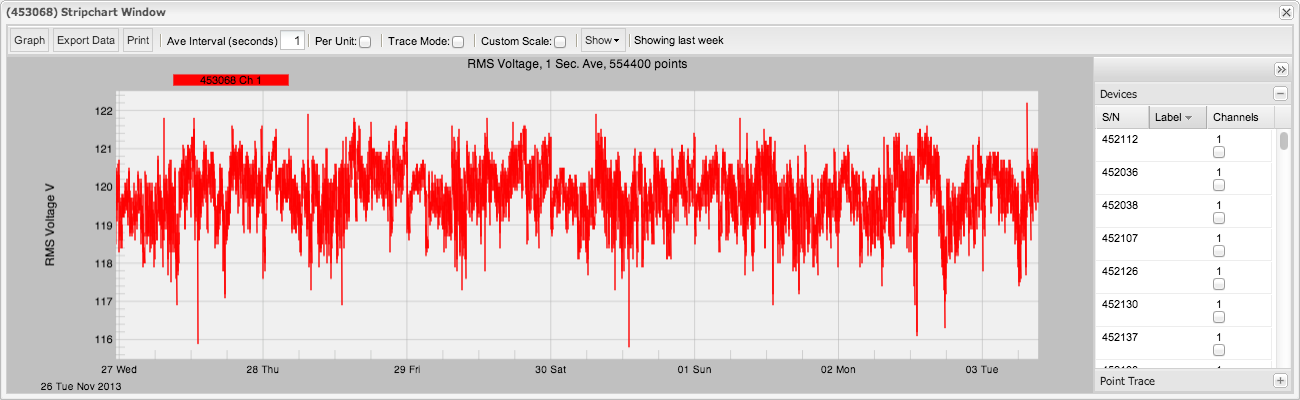Check channel 1 for device 452126

click(x=1219, y=285)
